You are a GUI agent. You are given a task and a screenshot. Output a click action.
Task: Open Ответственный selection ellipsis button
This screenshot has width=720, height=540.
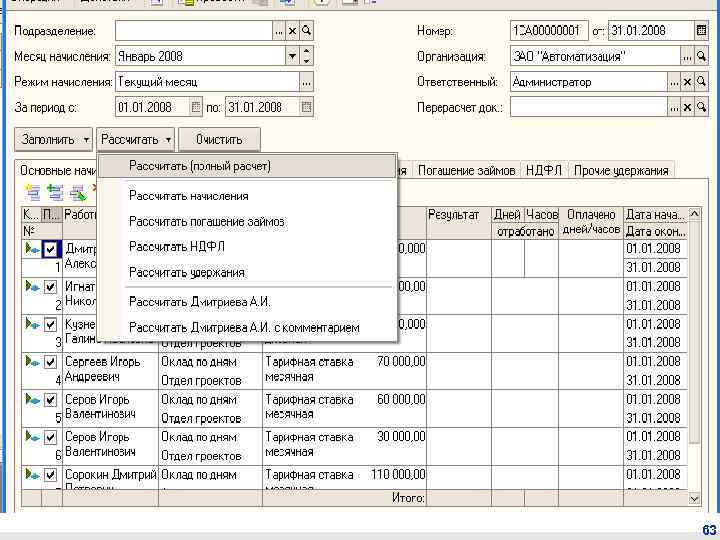(x=674, y=82)
